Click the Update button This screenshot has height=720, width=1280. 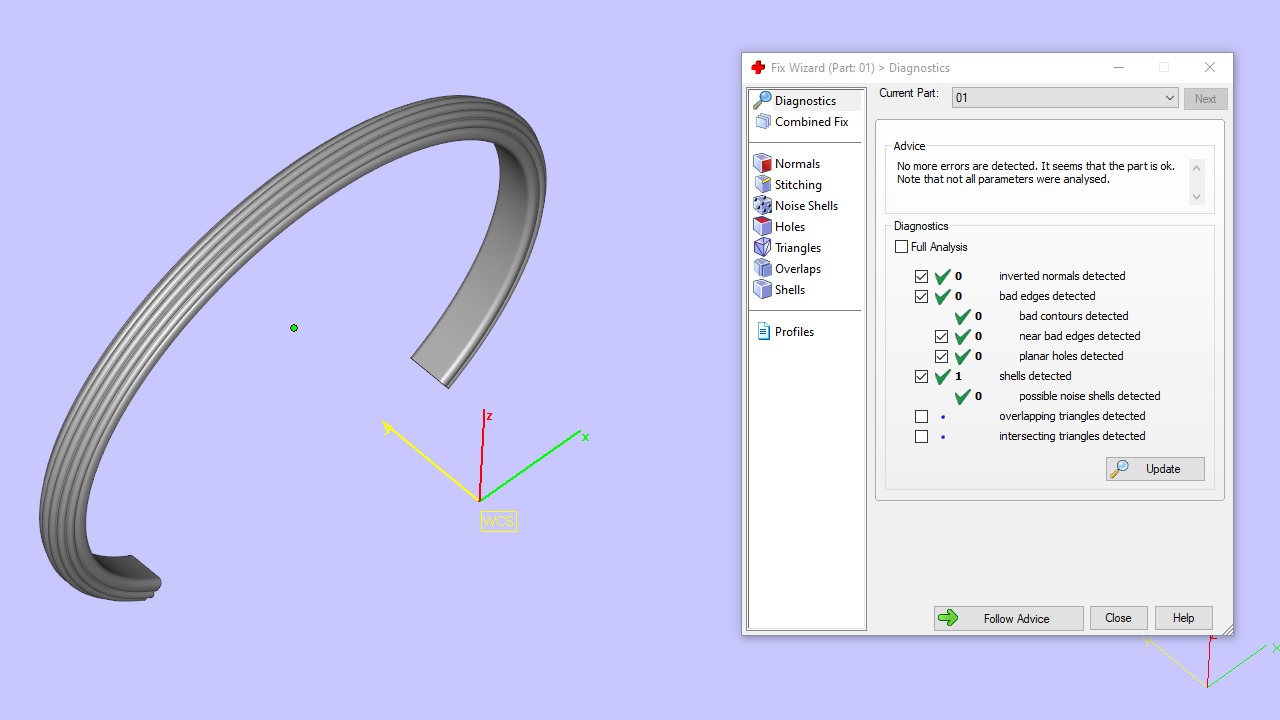coord(1155,468)
